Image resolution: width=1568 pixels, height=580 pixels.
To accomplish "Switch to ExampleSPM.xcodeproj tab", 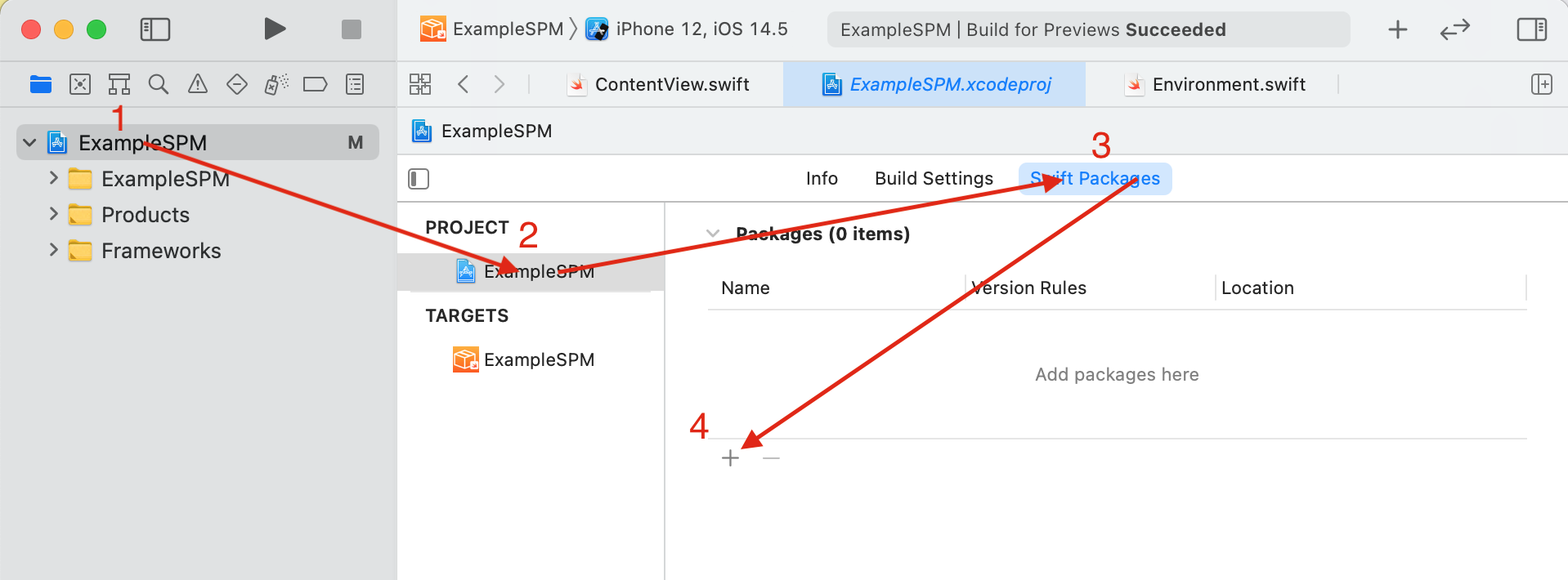I will pyautogui.click(x=934, y=84).
